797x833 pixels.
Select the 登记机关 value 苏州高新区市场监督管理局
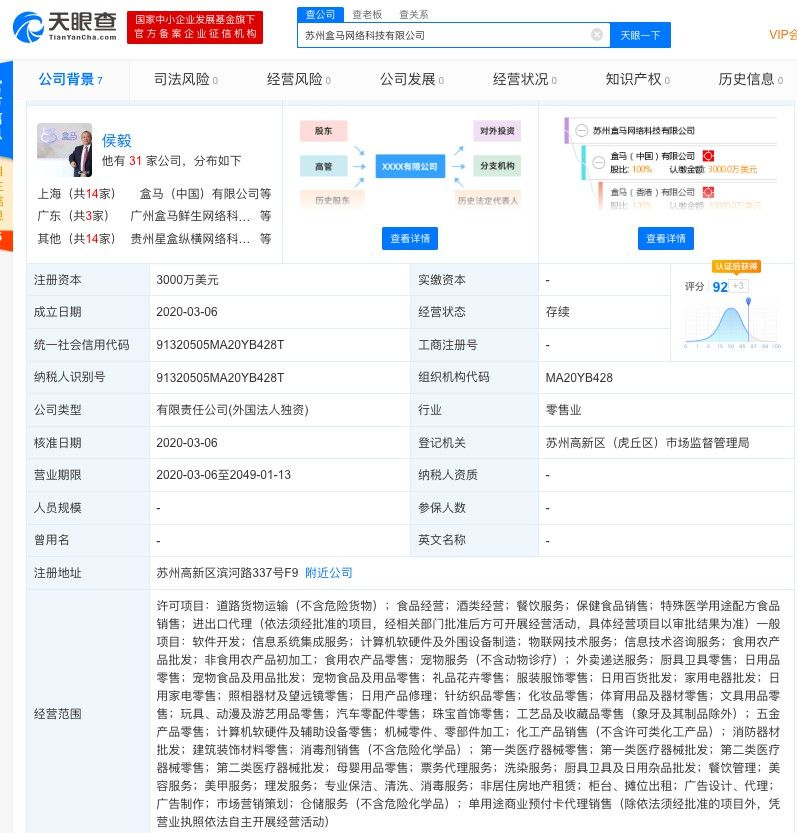(x=647, y=443)
